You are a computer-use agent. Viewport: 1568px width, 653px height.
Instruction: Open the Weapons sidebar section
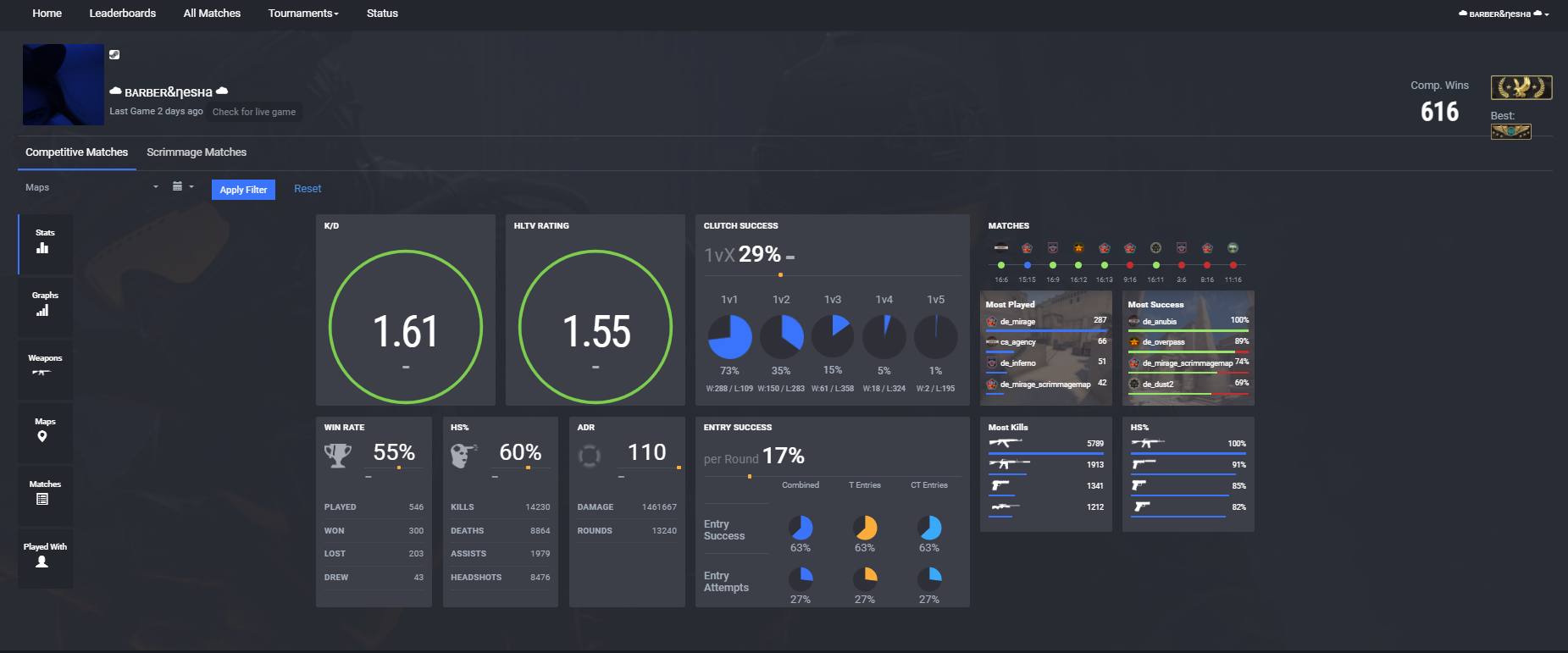tap(45, 369)
